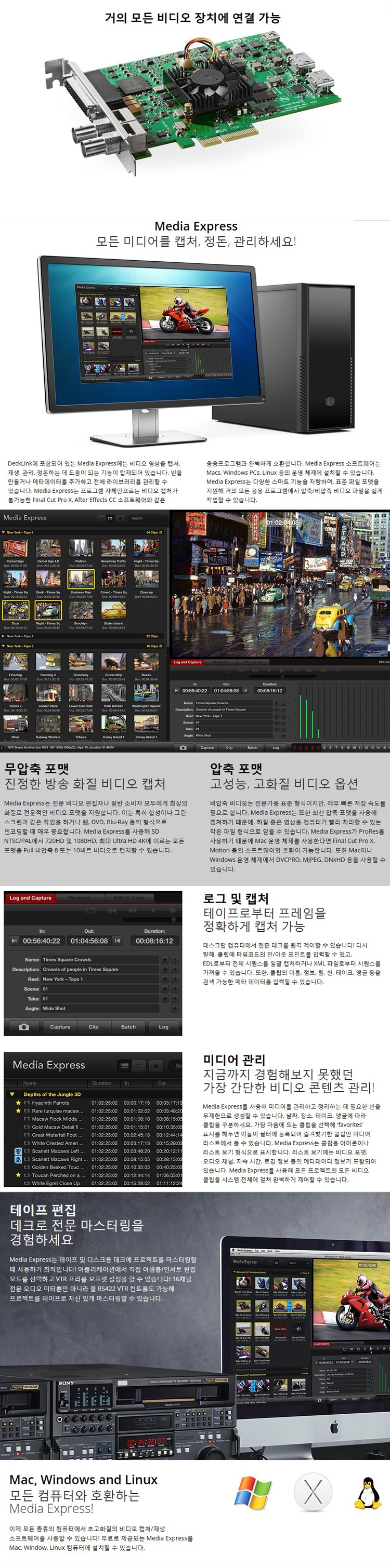Mark In point using button beside 00:56:40:22
390x1568 pixels.
14,941
